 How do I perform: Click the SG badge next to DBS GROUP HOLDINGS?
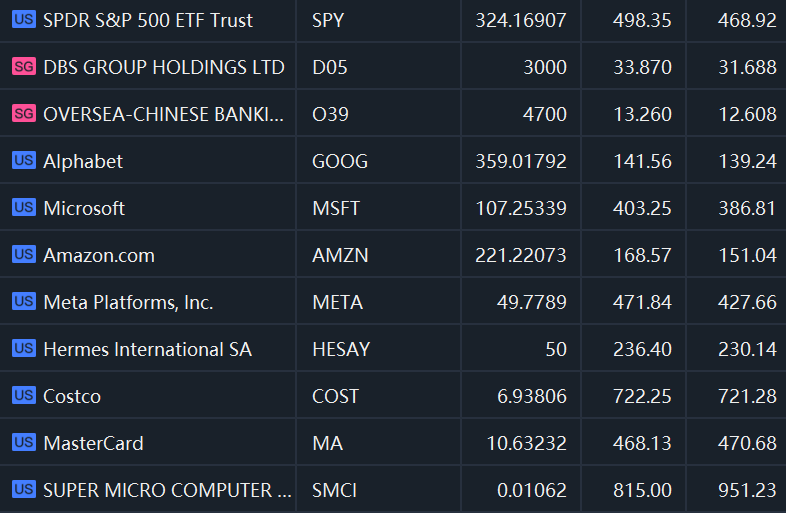(24, 66)
